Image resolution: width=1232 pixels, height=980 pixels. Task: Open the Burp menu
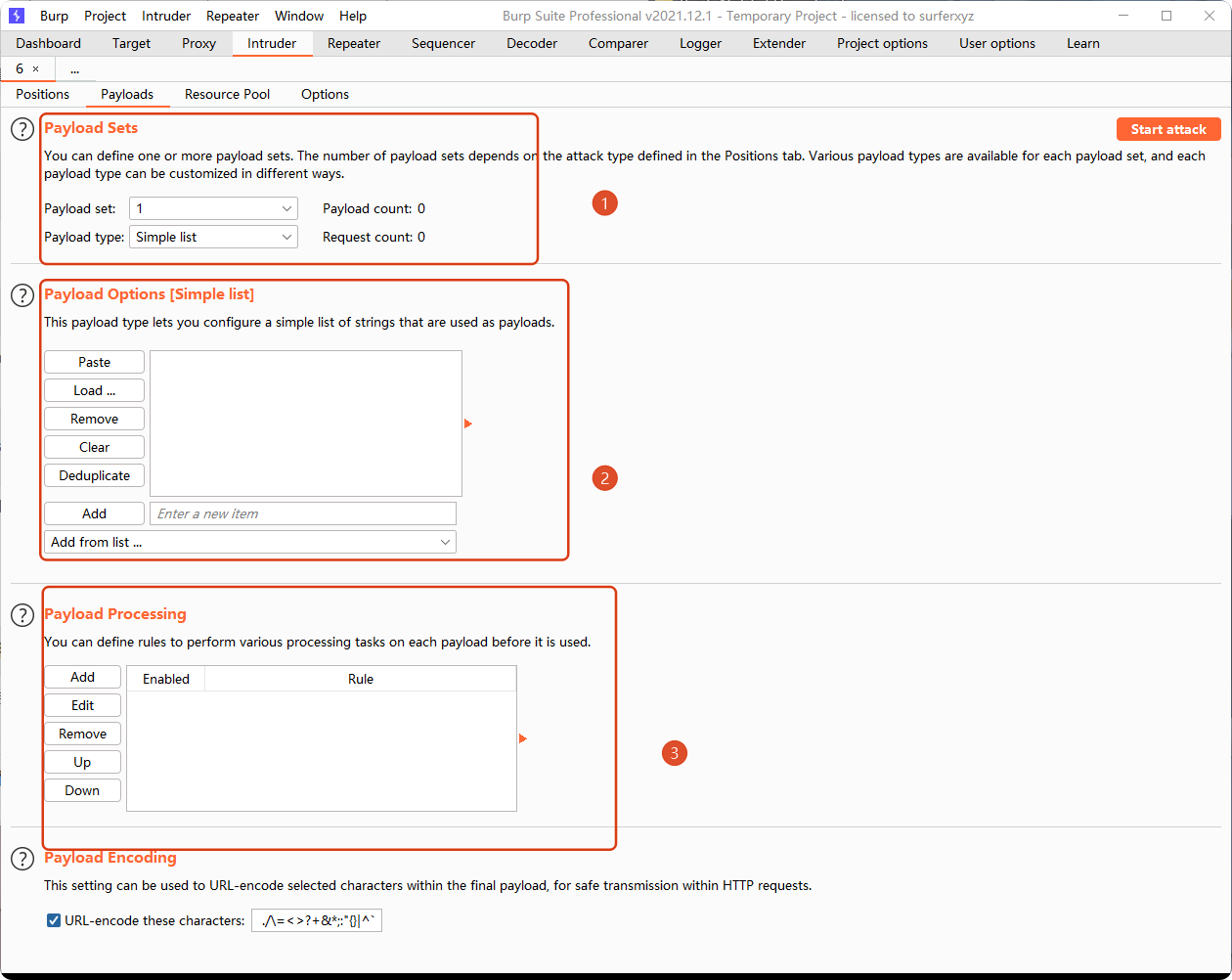[54, 16]
